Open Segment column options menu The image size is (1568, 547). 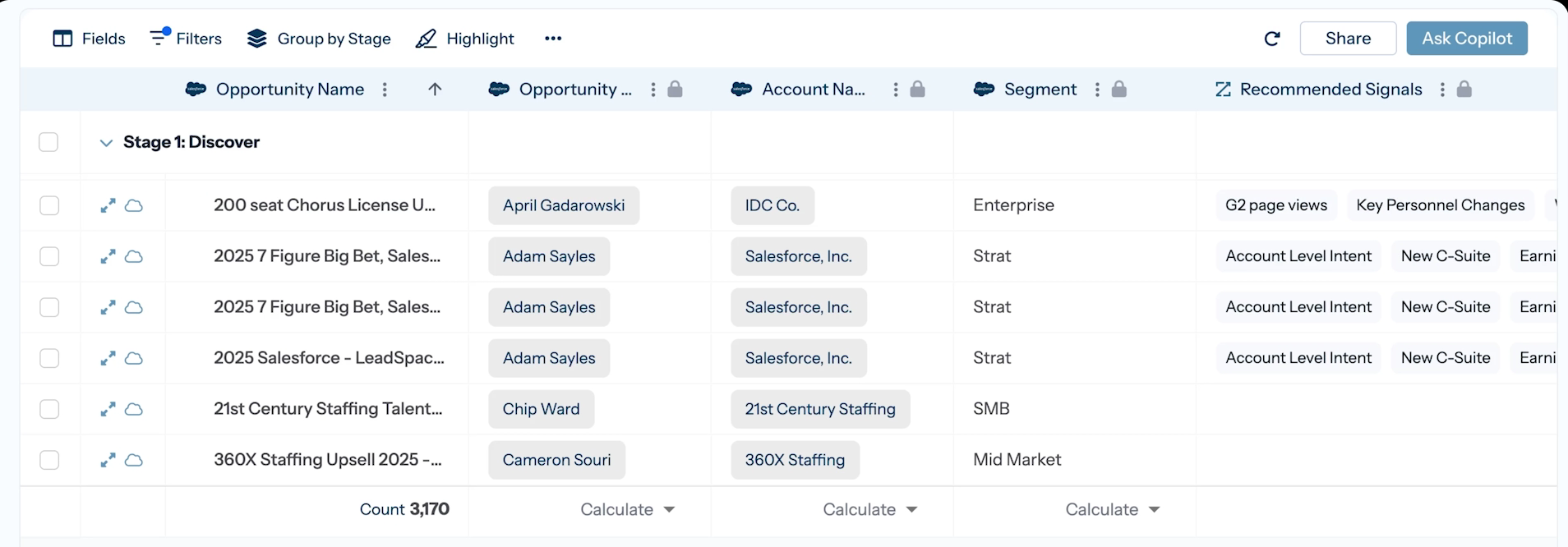1097,90
